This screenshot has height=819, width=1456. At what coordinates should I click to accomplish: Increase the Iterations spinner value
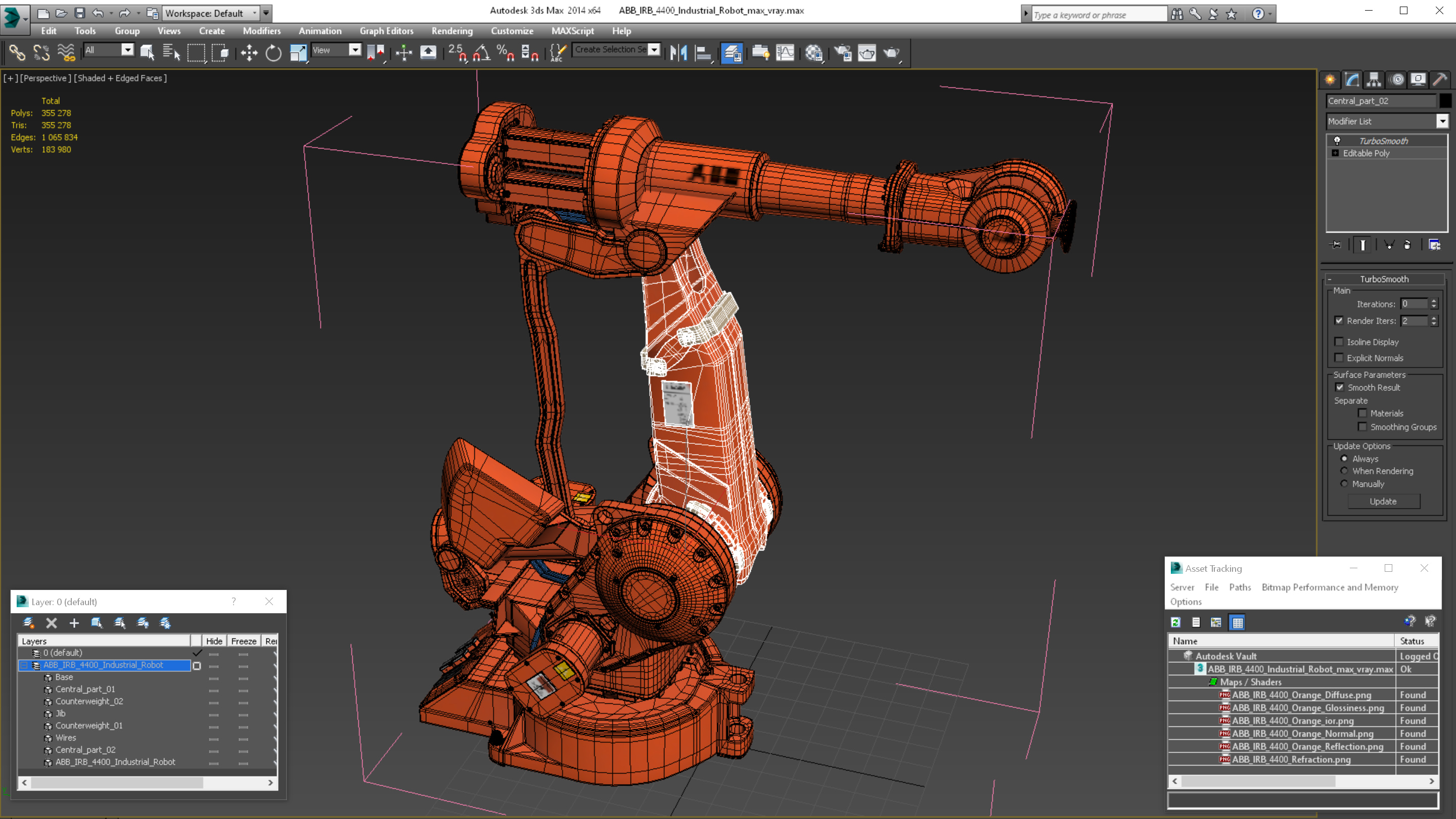click(1433, 301)
